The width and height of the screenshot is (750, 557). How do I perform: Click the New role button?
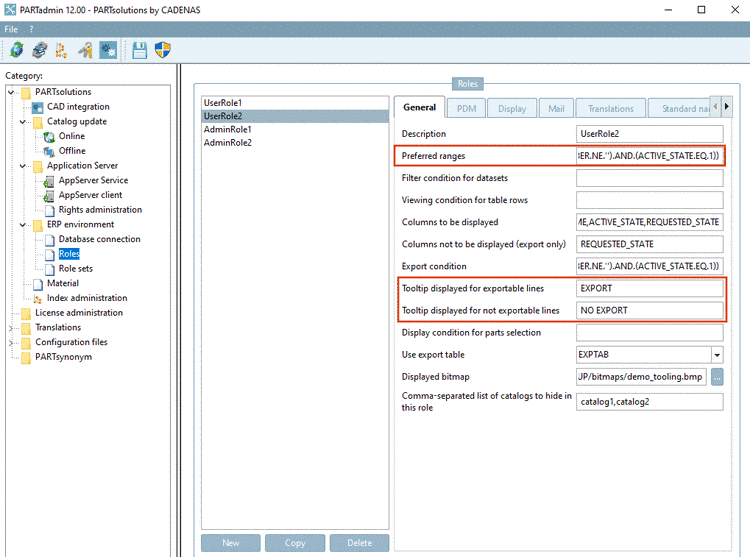231,543
